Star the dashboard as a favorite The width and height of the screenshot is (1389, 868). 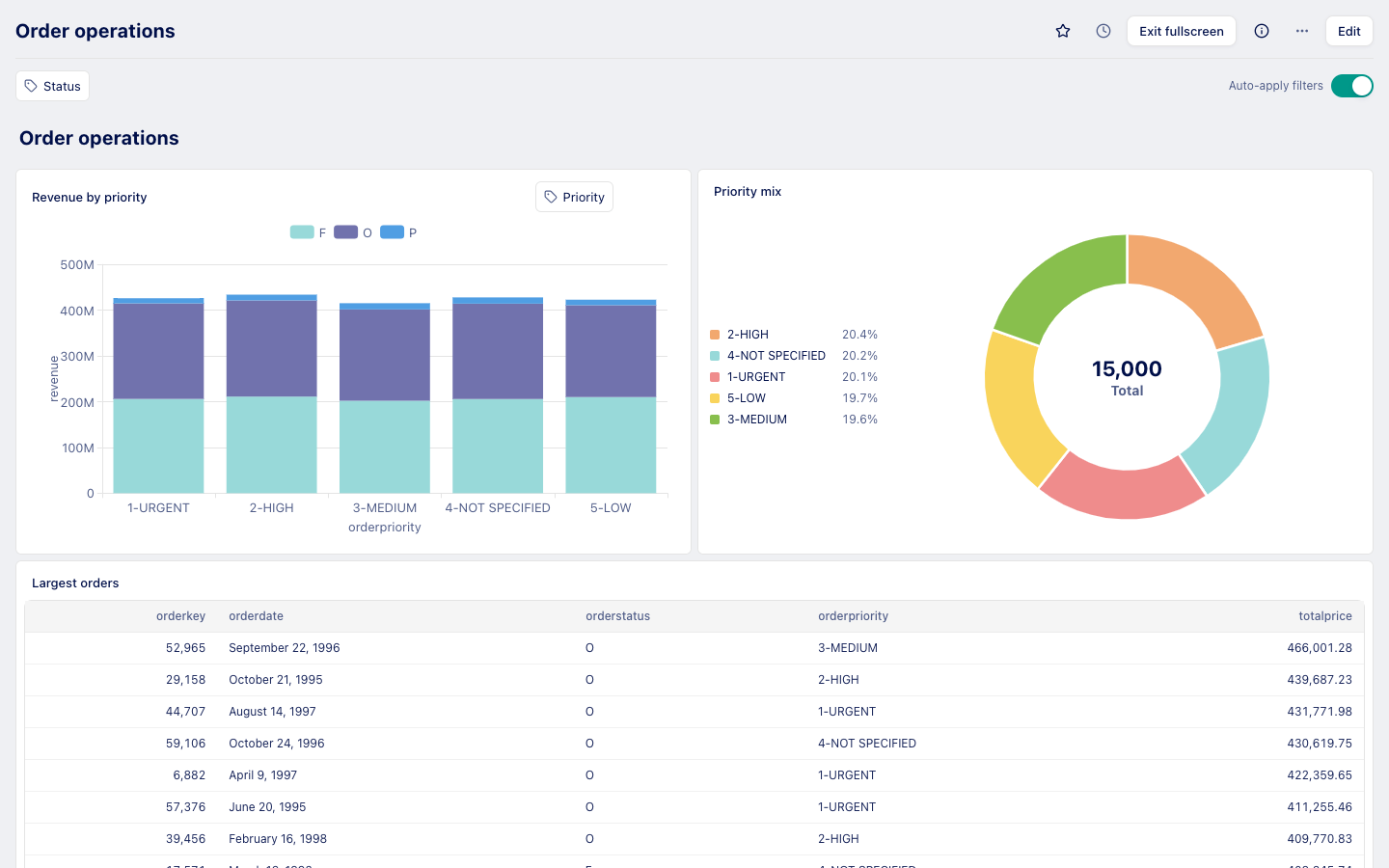(1063, 31)
